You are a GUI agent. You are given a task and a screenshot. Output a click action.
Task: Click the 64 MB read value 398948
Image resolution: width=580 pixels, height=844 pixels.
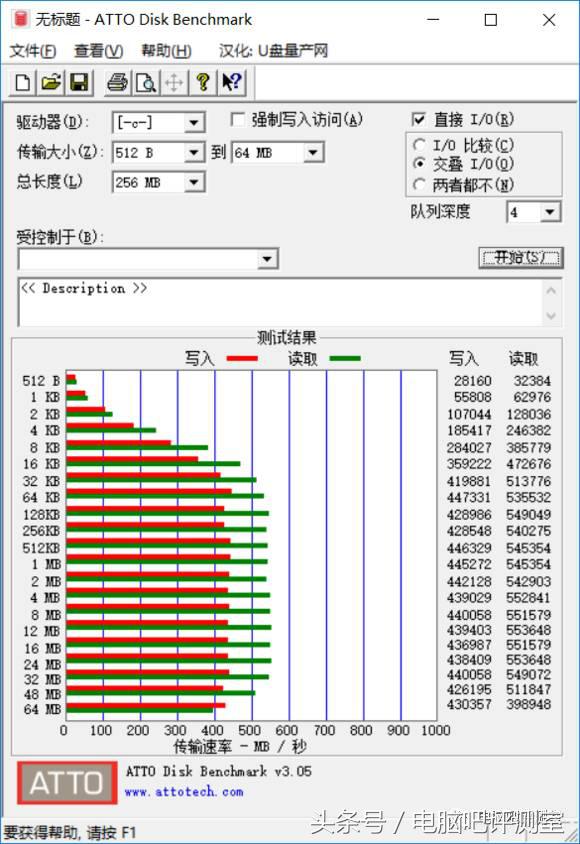point(528,705)
